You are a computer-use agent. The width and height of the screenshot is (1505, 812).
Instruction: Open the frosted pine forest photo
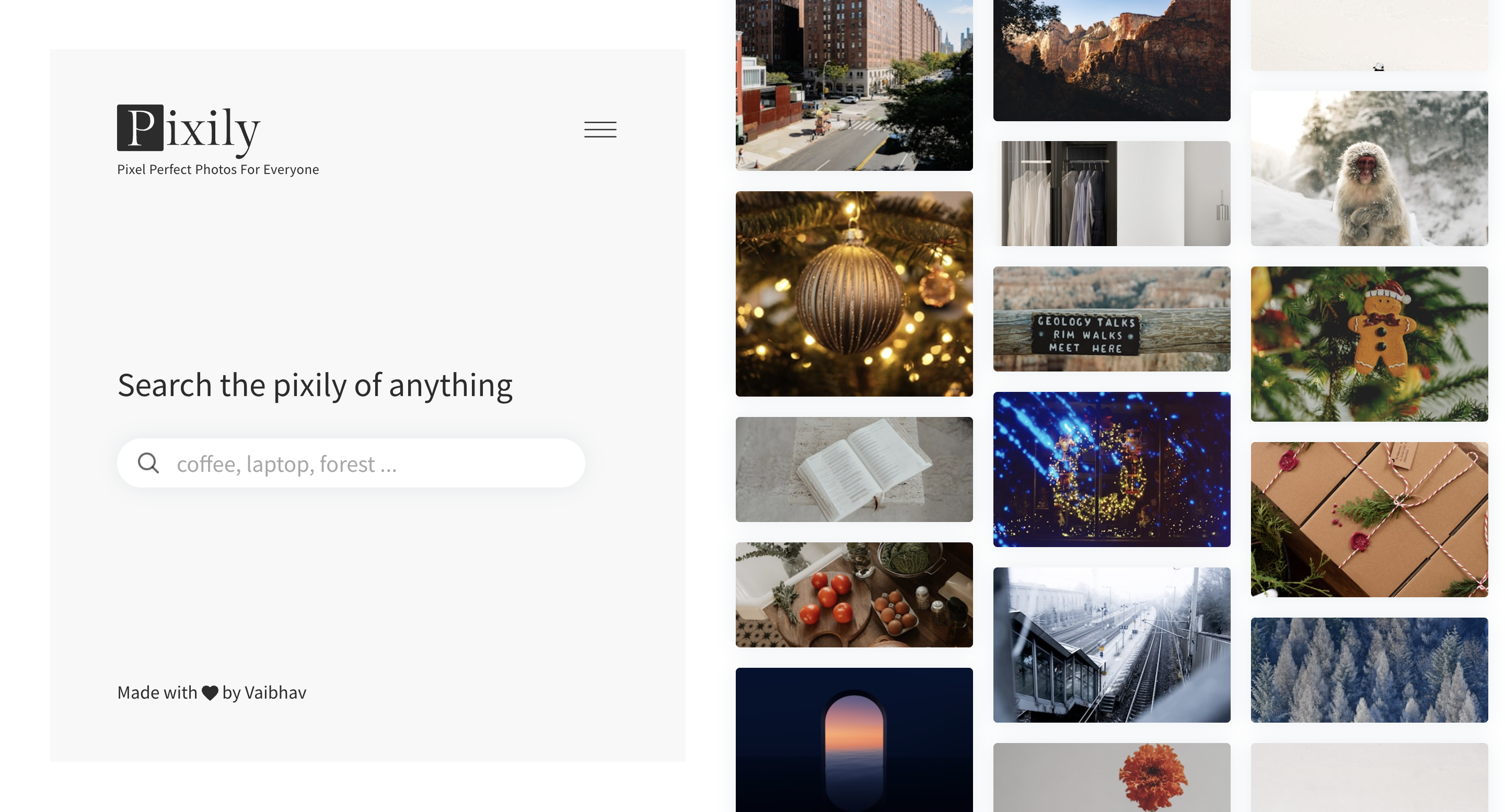click(x=1370, y=670)
